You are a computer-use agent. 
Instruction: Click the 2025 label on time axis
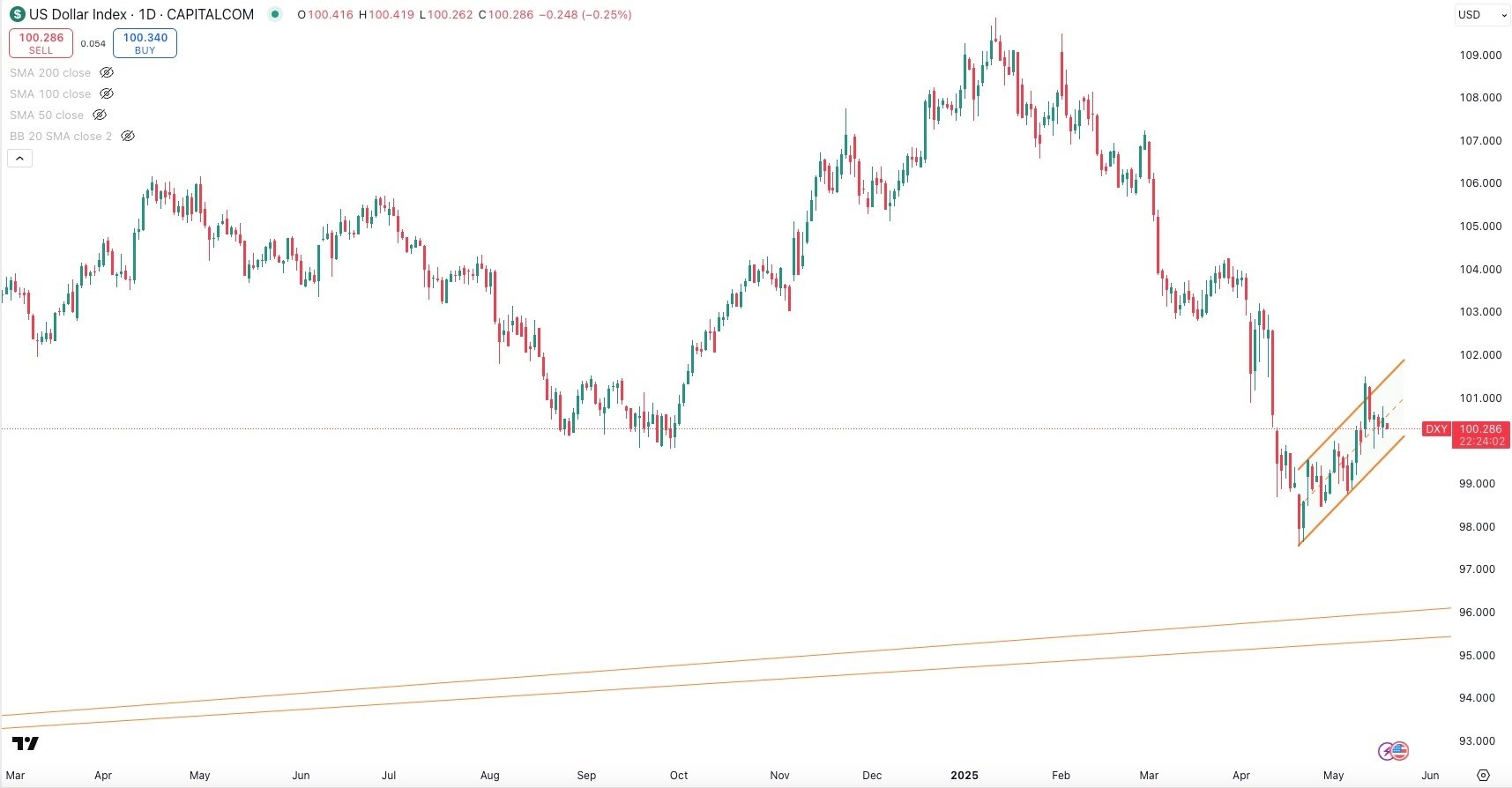coord(965,776)
